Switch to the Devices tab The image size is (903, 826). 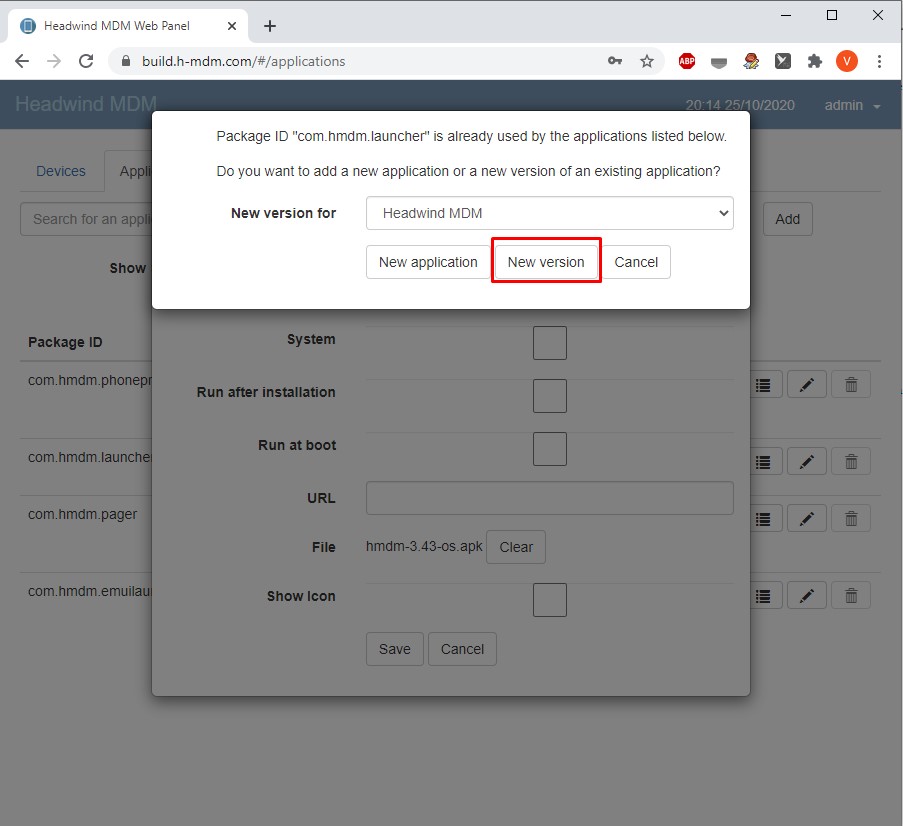(61, 171)
